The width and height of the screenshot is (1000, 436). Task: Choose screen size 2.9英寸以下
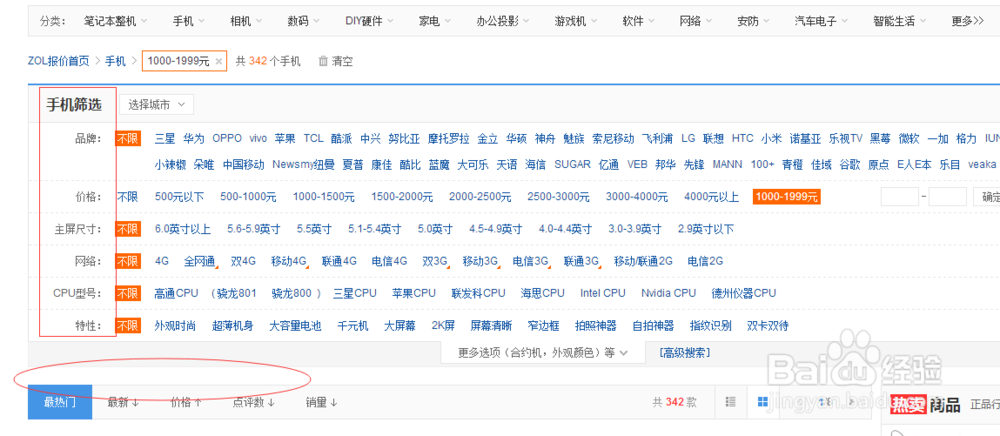pyautogui.click(x=706, y=229)
